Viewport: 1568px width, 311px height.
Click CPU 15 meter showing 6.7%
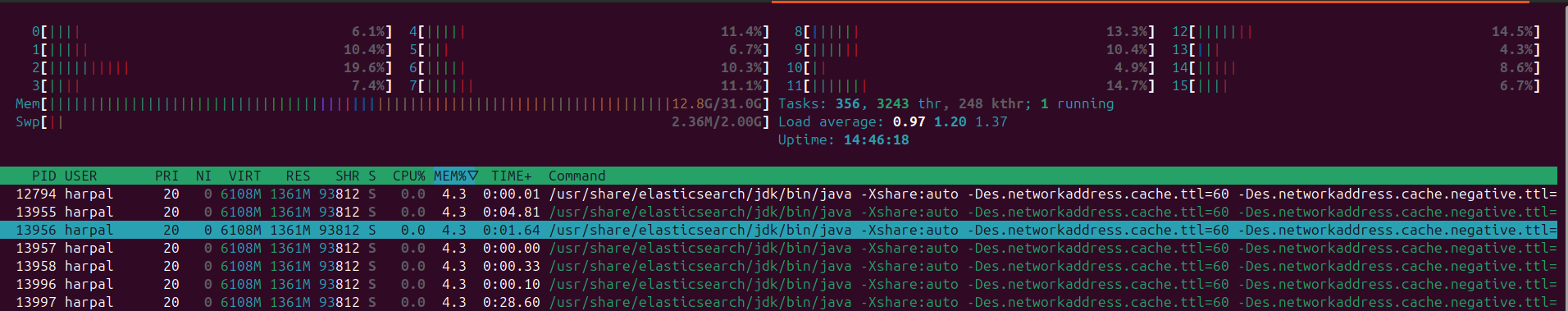coord(1356,85)
